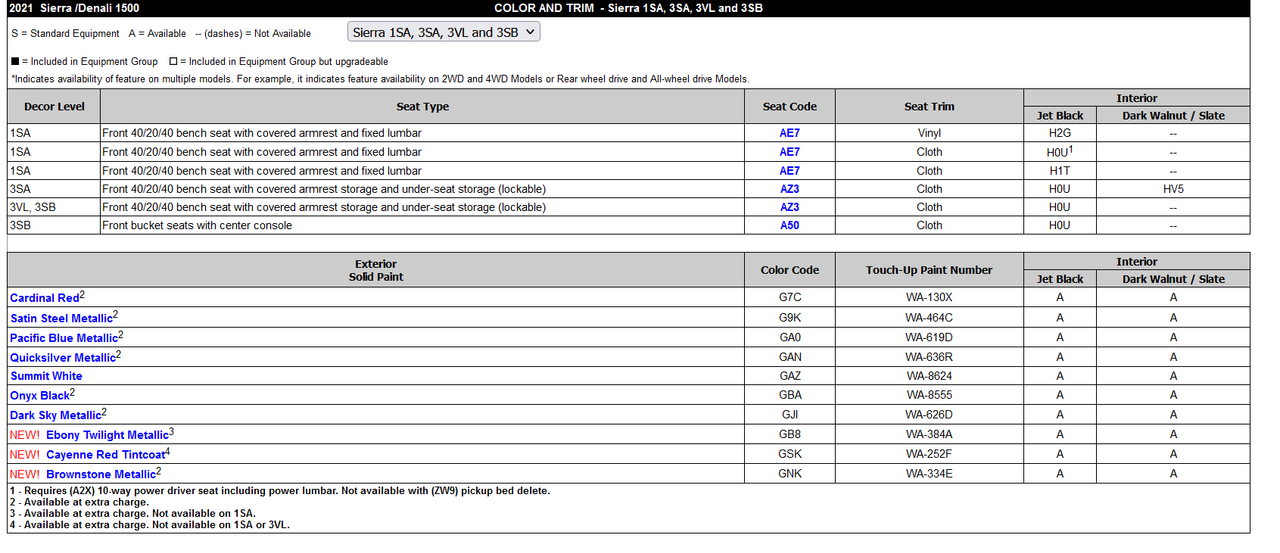The height and width of the screenshot is (553, 1280).
Task: Open Pacific Blue Metallic paint link
Action: tap(64, 338)
